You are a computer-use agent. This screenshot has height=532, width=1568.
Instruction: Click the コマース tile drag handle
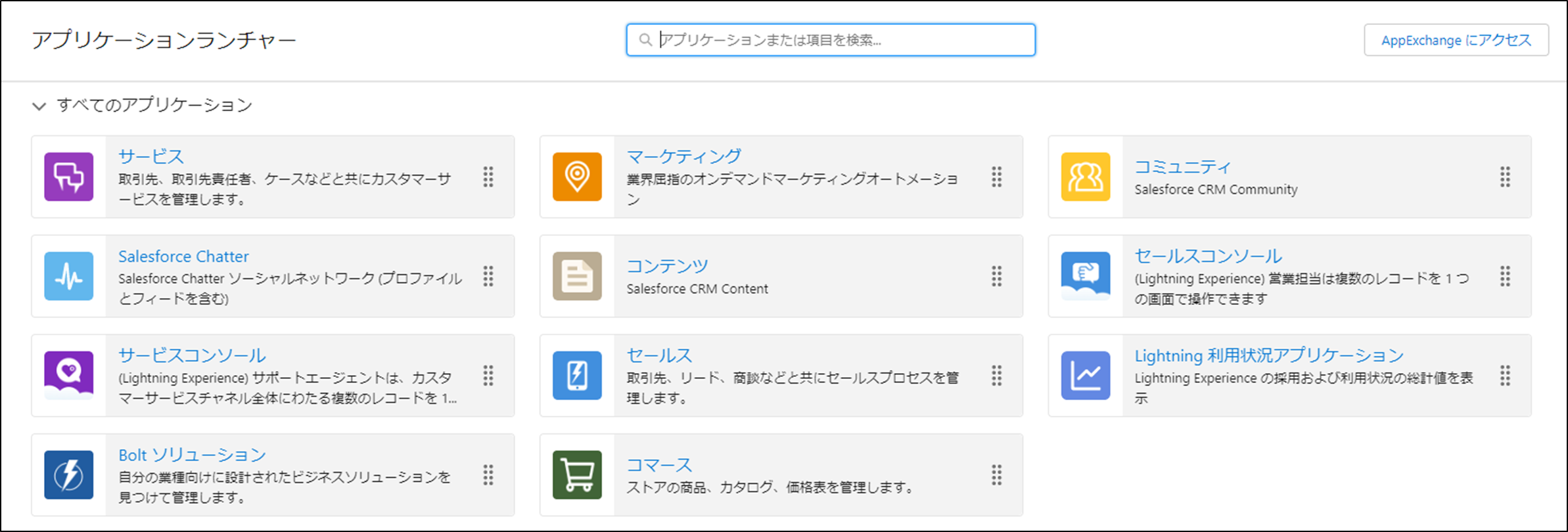coord(997,475)
